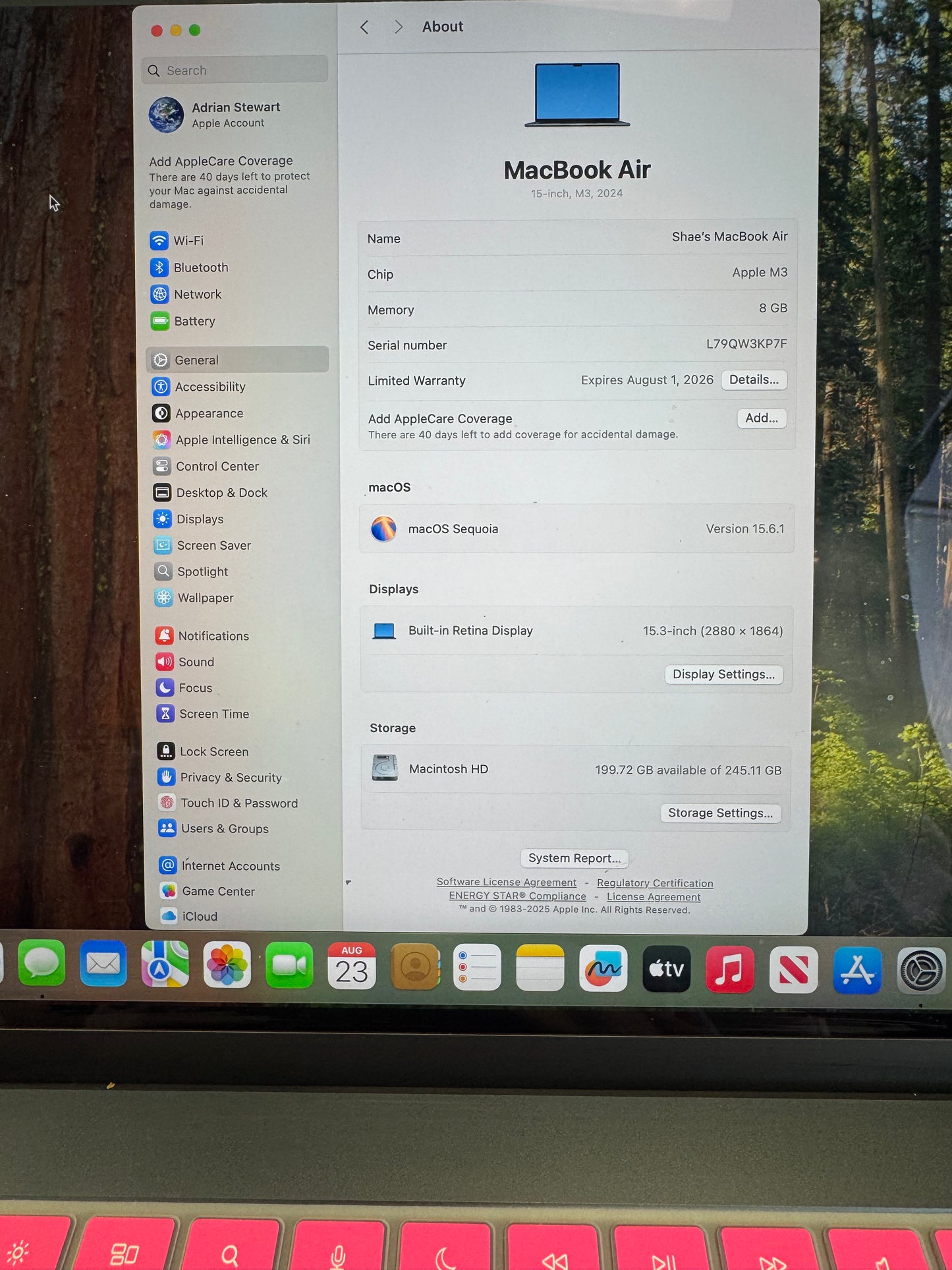Open Music from the Dock
The height and width of the screenshot is (1270, 952).
pyautogui.click(x=730, y=970)
